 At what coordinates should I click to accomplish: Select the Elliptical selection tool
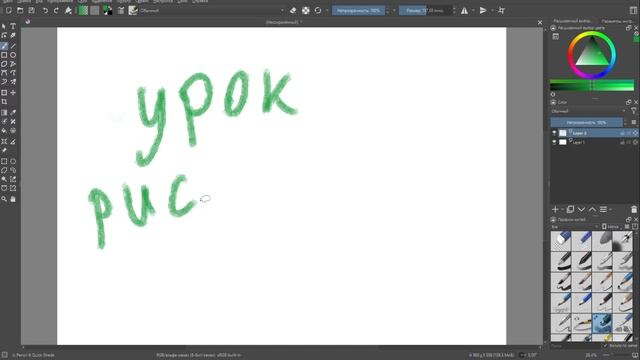point(13,161)
